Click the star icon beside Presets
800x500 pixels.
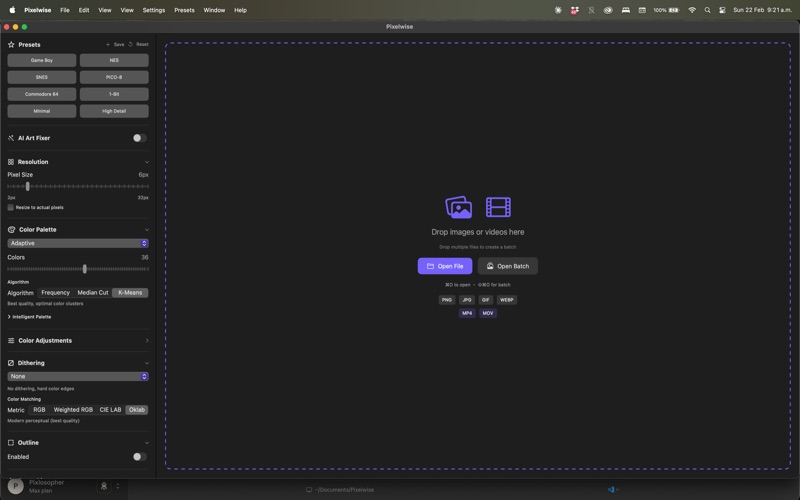coord(11,44)
